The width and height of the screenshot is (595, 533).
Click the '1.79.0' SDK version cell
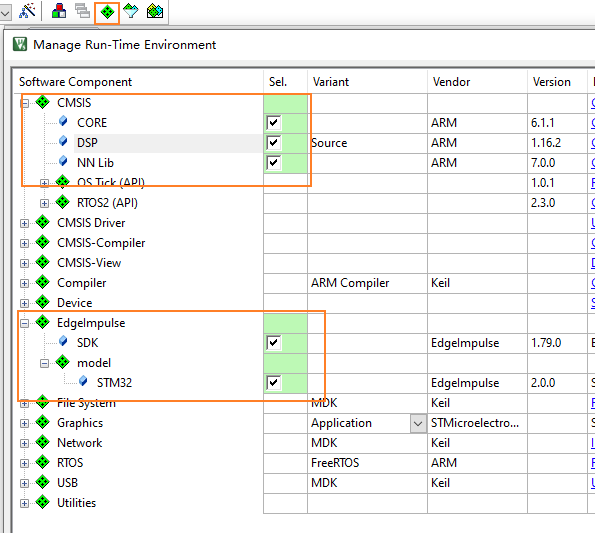tap(557, 343)
